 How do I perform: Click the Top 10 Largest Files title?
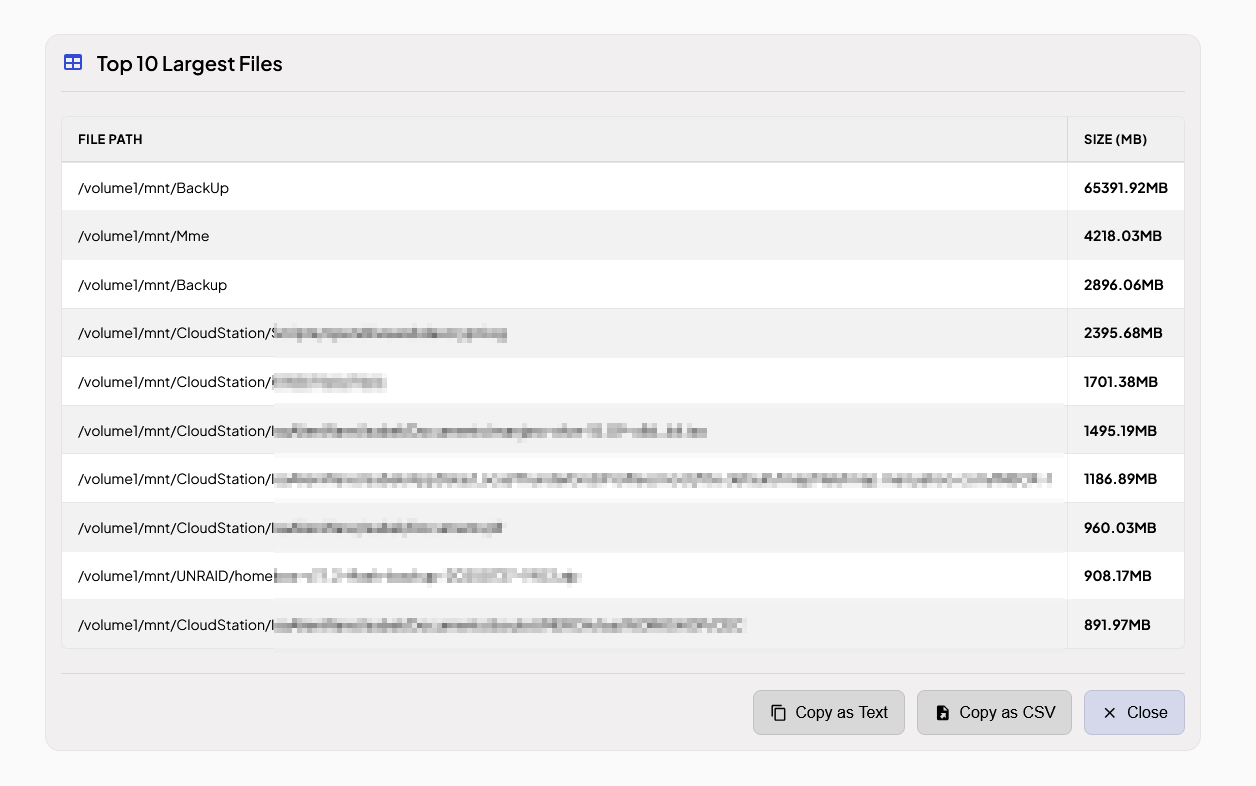(x=189, y=63)
